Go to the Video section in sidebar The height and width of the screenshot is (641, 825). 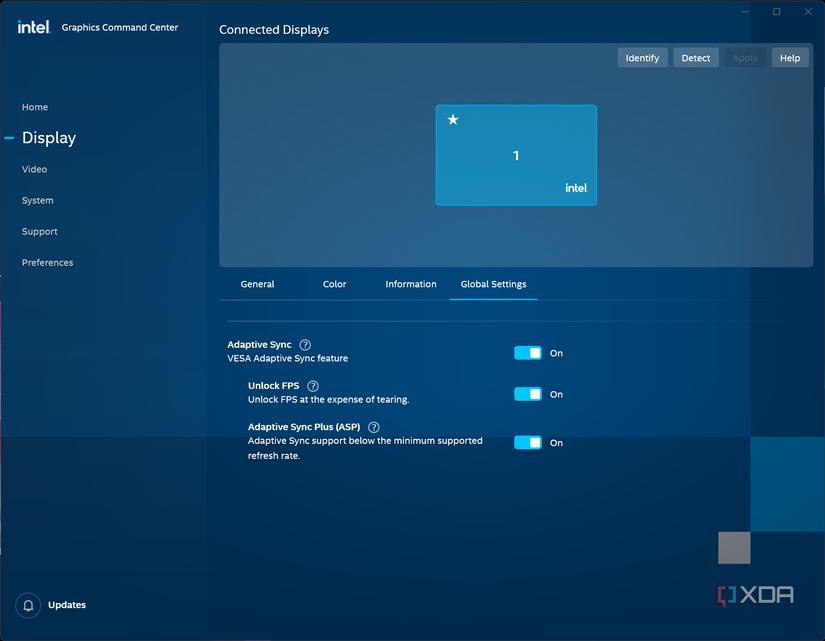(35, 169)
